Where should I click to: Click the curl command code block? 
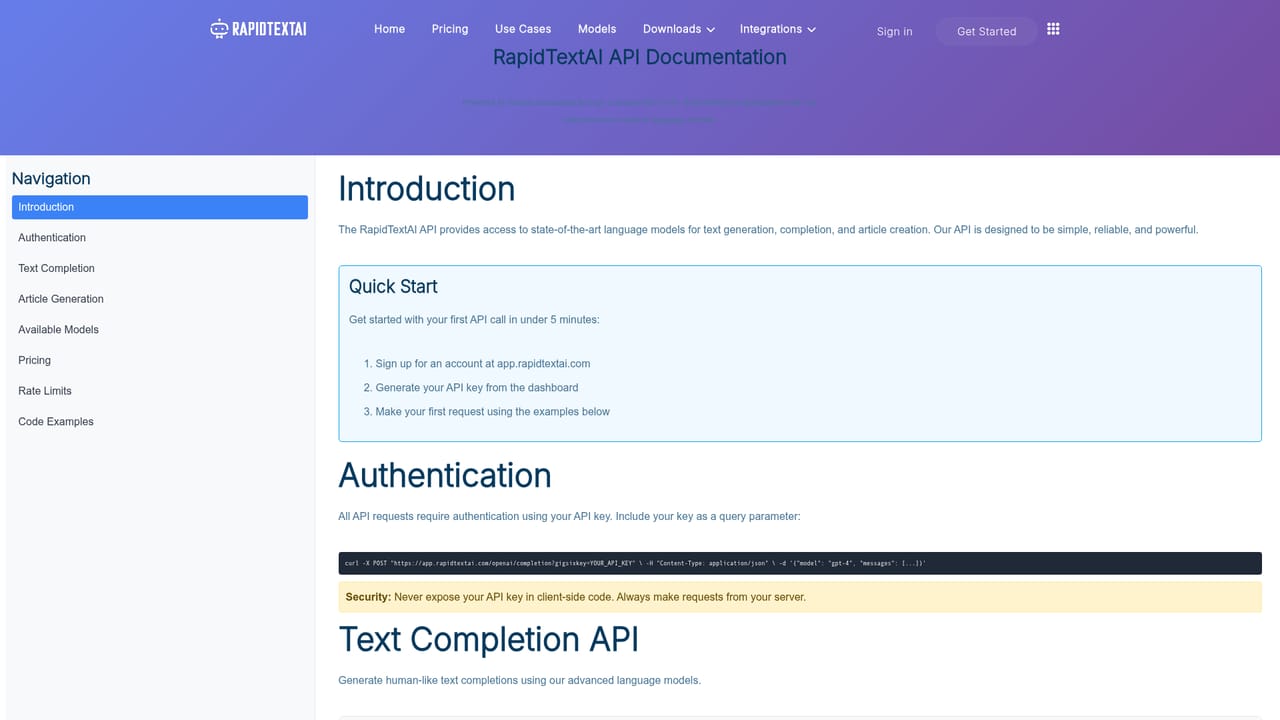[800, 563]
